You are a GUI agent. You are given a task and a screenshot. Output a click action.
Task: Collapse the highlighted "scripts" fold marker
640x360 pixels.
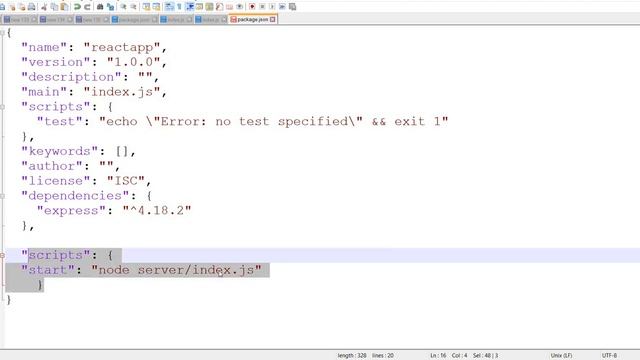(2, 256)
